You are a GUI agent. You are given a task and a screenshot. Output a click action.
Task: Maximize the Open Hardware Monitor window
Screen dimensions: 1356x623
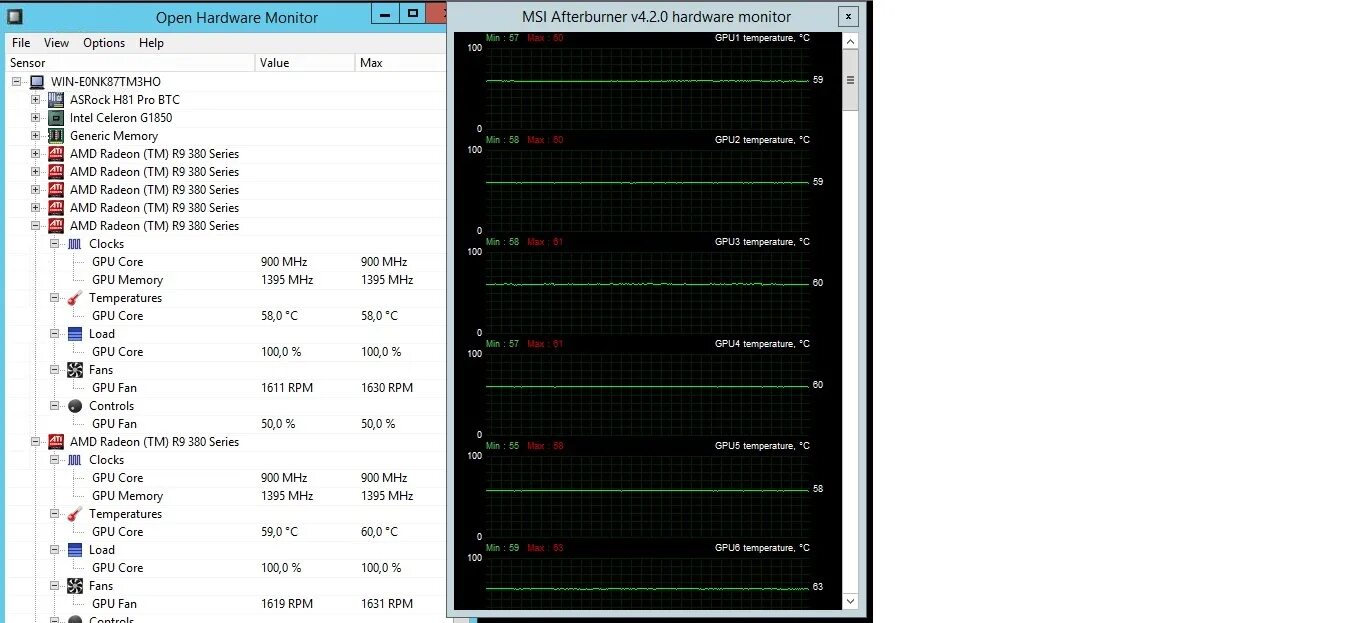(413, 12)
